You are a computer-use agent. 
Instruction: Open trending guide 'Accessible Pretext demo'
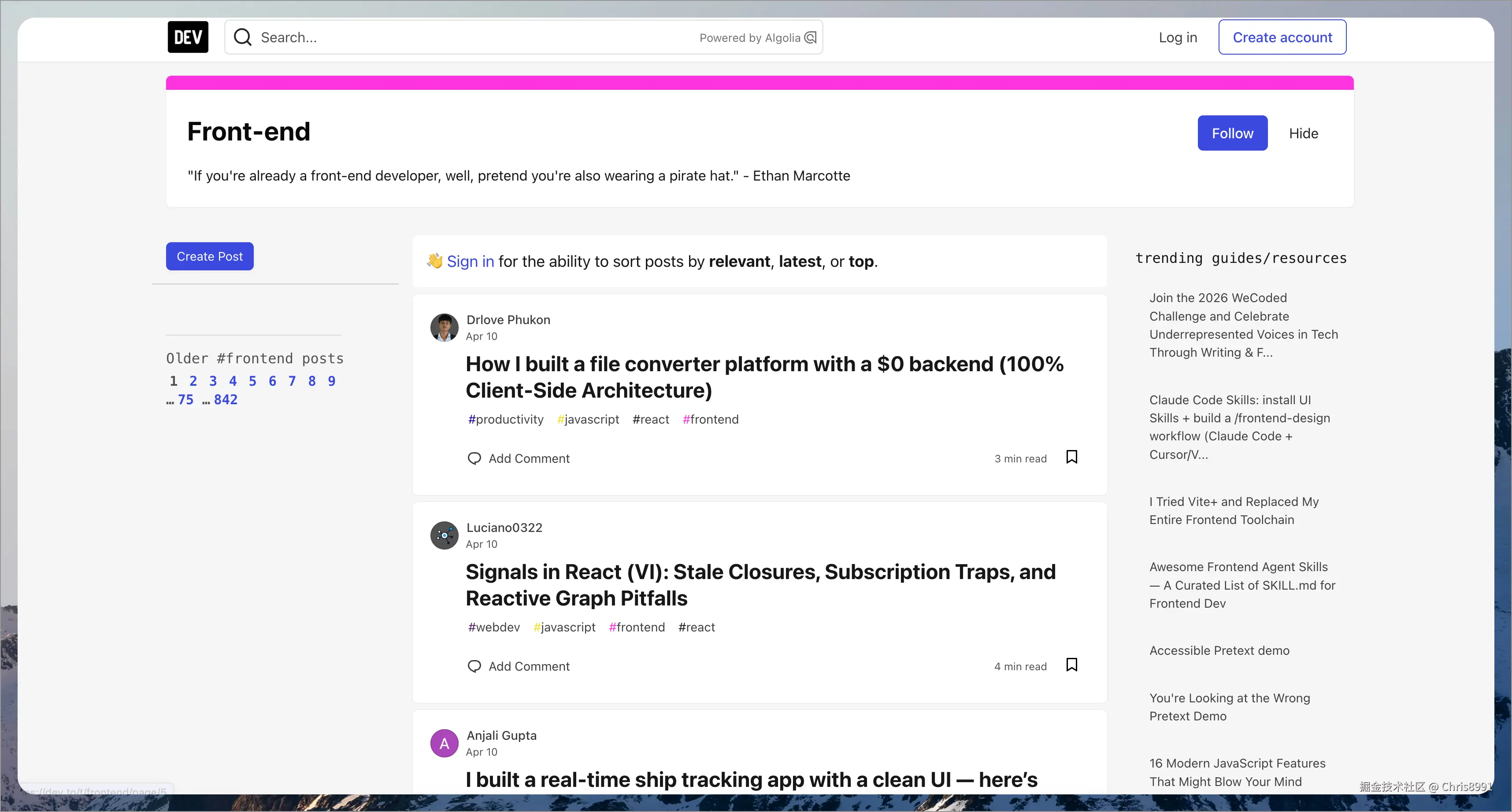[x=1219, y=651]
